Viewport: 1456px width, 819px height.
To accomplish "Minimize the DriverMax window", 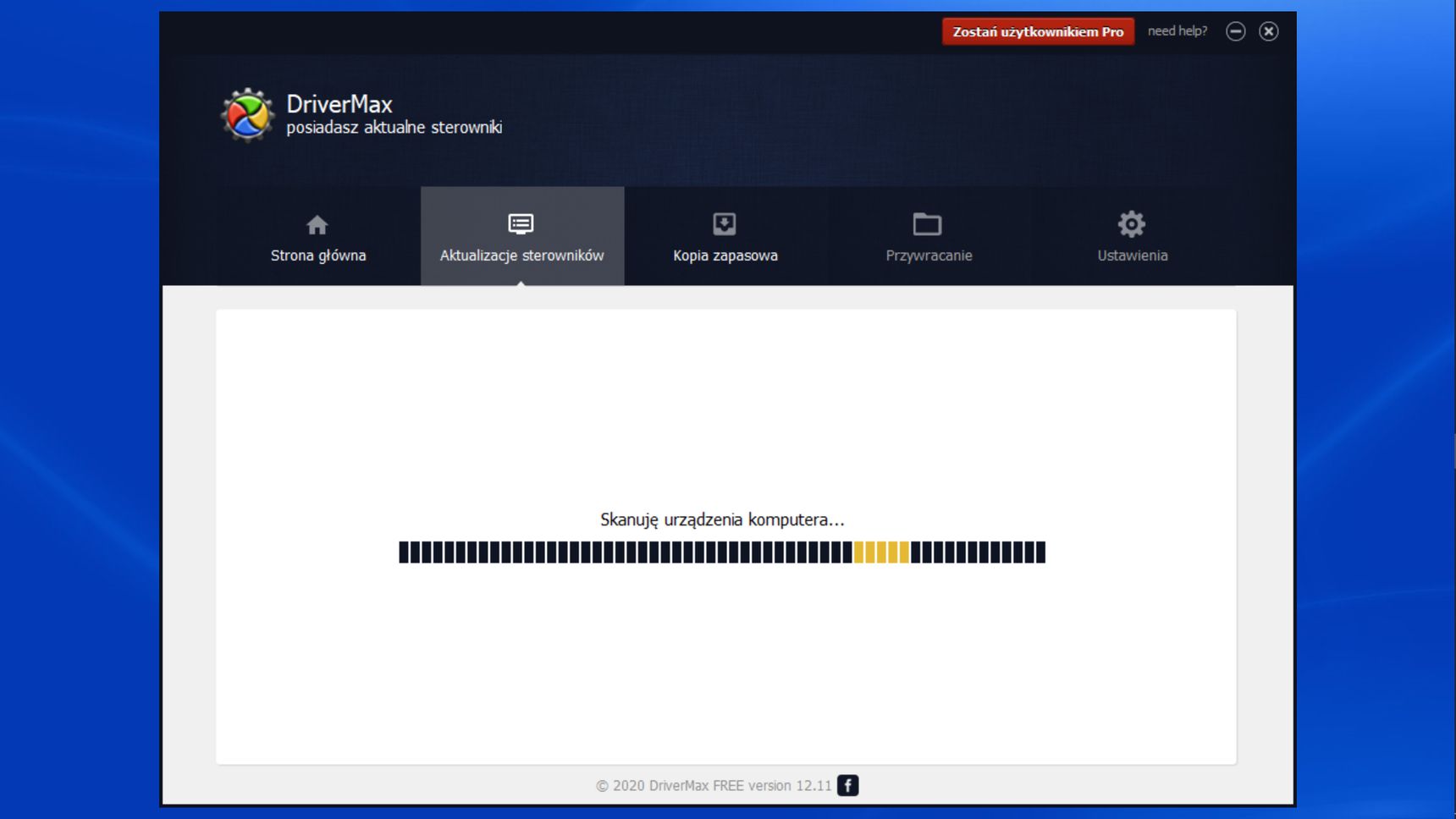I will tap(1236, 31).
